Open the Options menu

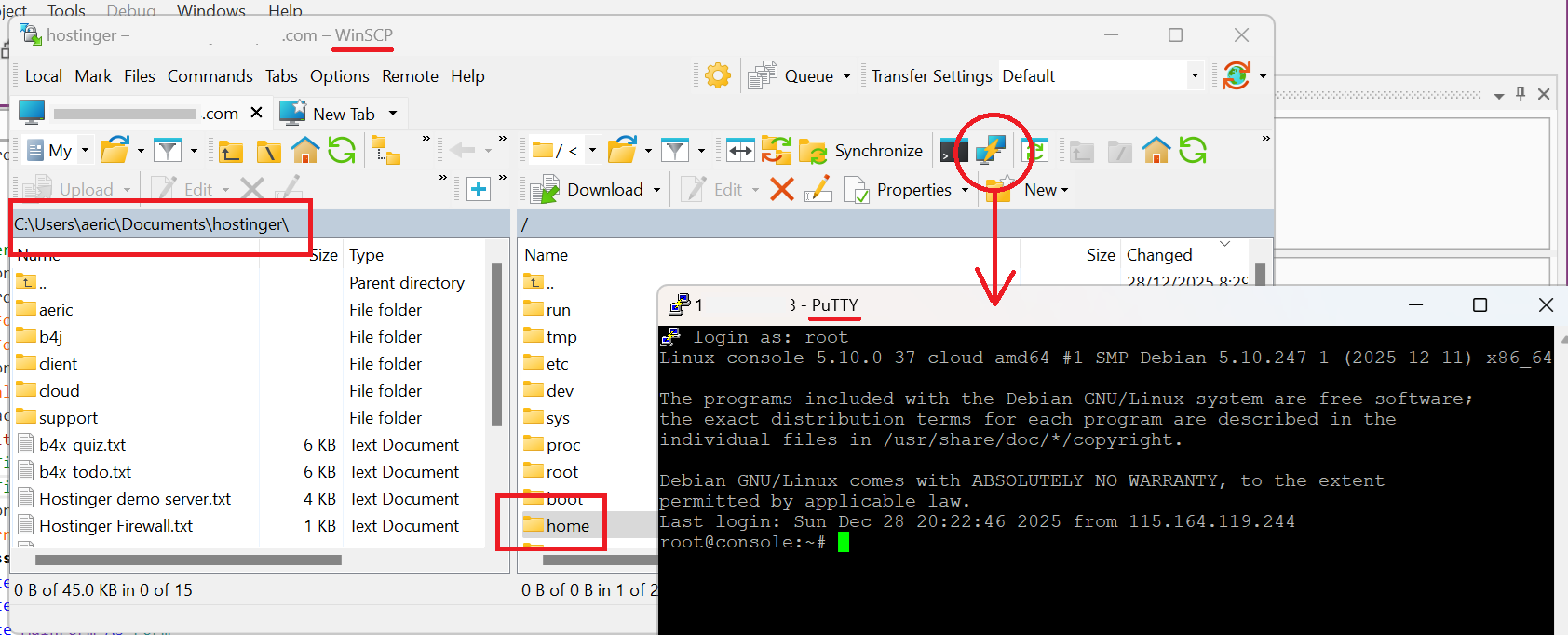(340, 76)
